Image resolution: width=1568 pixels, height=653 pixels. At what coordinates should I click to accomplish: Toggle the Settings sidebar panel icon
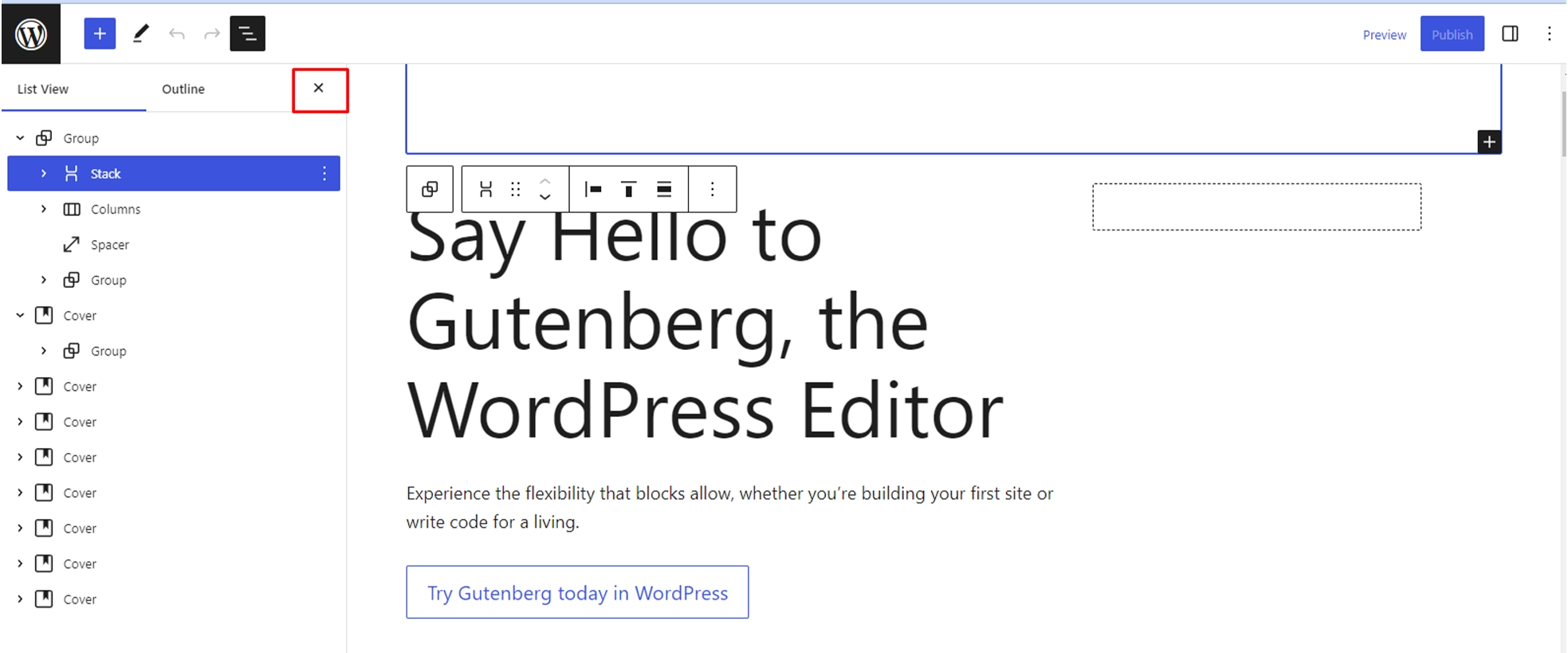[x=1510, y=33]
